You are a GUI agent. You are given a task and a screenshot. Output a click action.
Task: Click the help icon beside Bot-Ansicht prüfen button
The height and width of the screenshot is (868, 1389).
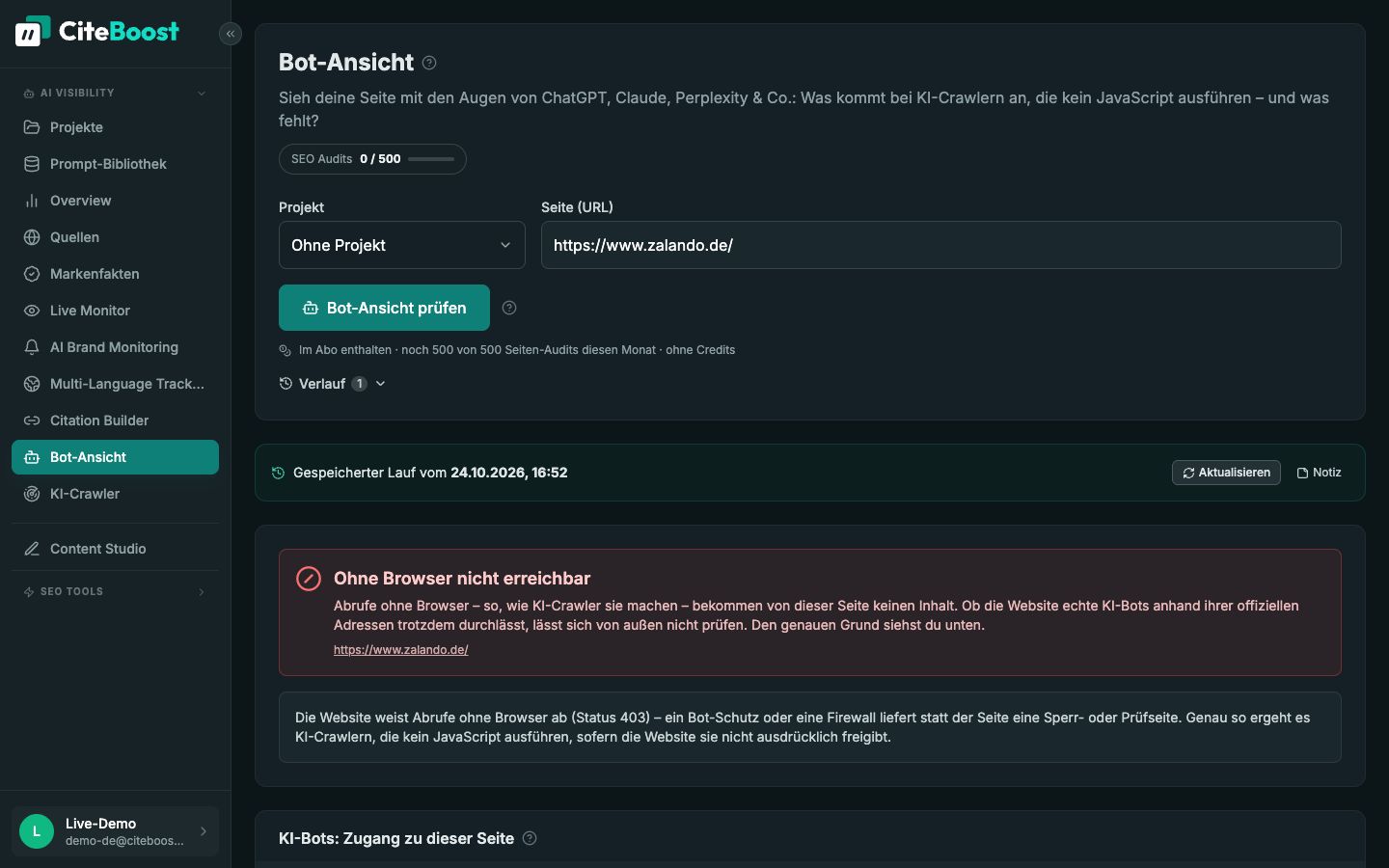509,308
